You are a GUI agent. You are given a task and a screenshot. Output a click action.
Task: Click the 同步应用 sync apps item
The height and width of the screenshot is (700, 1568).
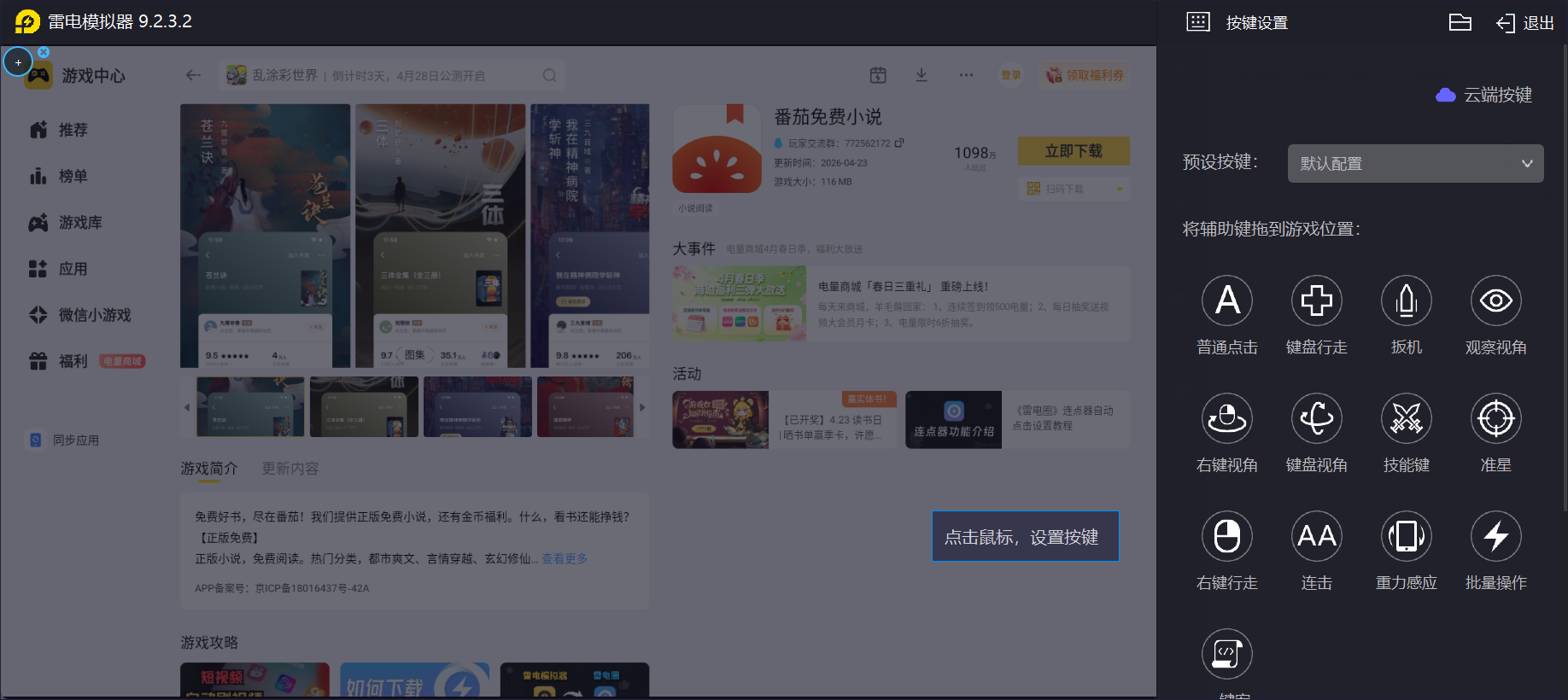coord(65,440)
